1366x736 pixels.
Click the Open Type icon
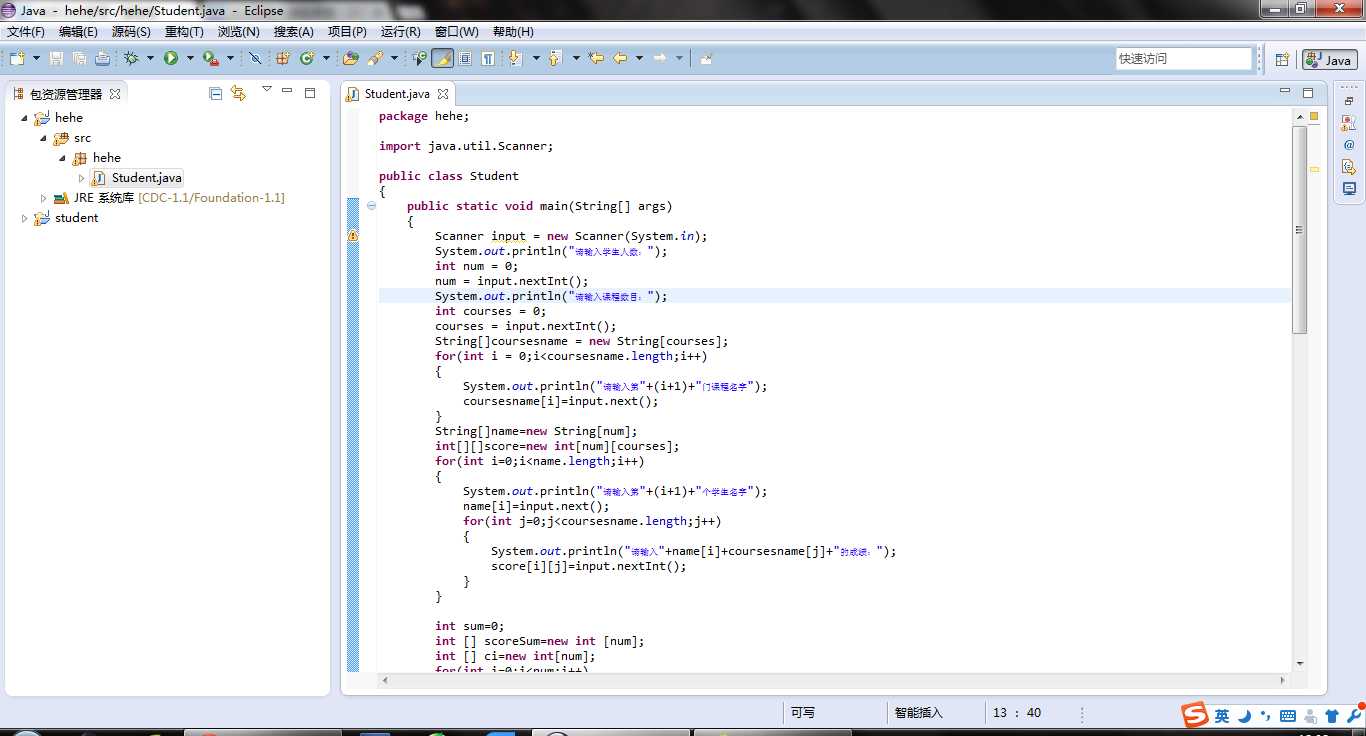[x=350, y=59]
